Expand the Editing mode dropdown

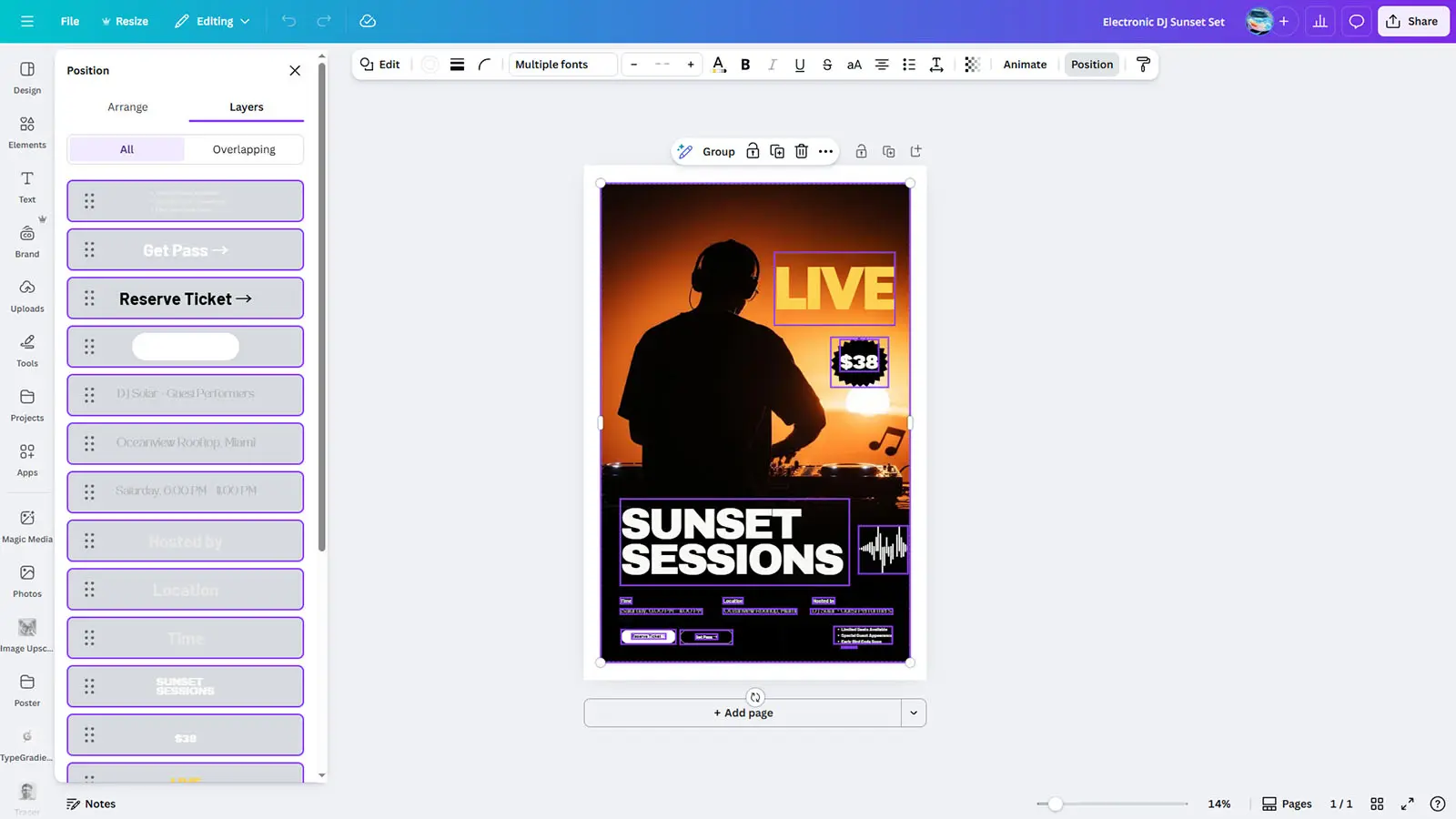pyautogui.click(x=213, y=21)
